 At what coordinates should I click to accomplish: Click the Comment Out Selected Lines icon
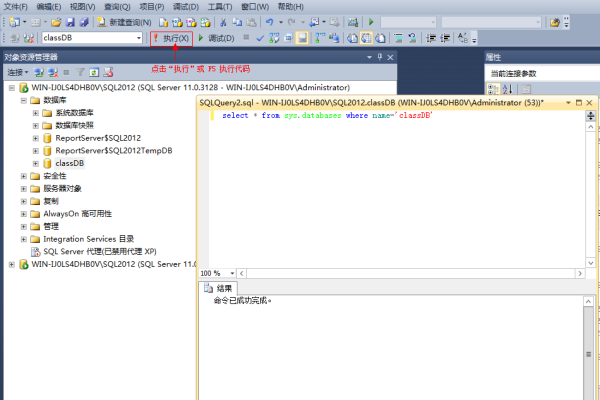click(x=398, y=38)
